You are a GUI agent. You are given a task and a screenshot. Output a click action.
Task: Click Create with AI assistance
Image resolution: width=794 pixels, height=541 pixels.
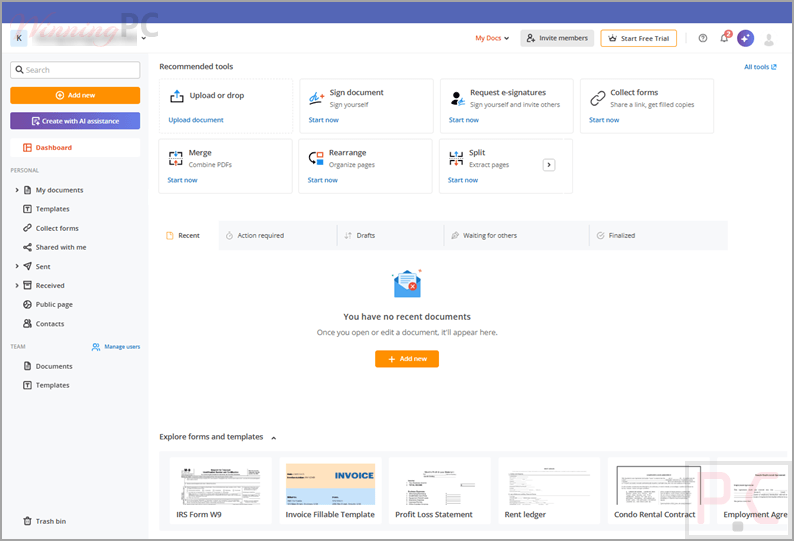(x=75, y=121)
